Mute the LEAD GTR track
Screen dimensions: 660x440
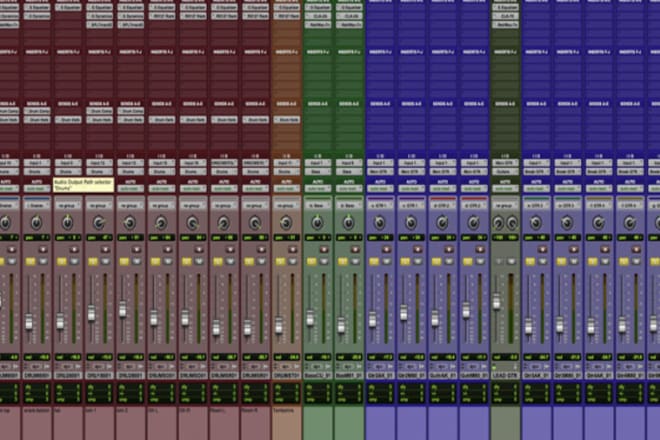point(511,261)
